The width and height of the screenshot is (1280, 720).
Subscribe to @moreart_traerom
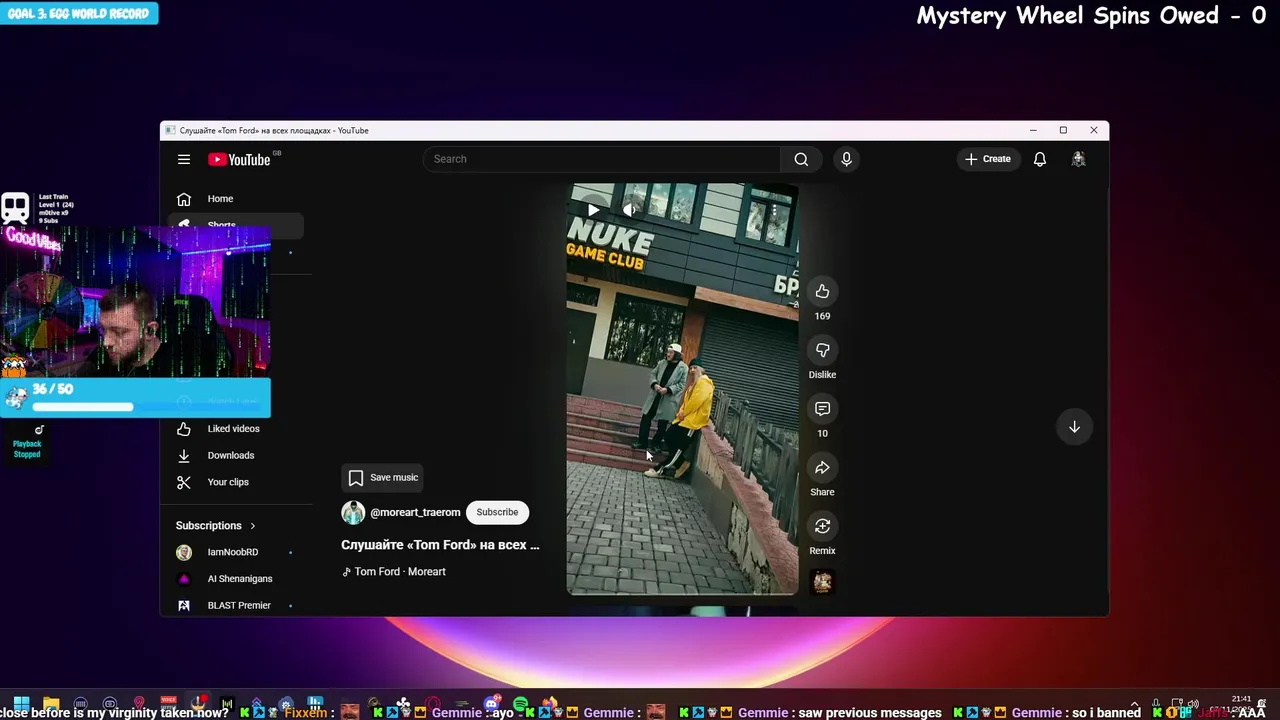[497, 512]
